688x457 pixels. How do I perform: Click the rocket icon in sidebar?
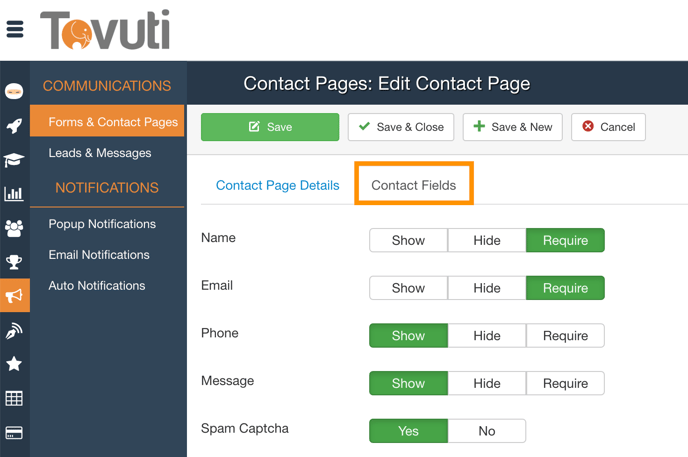point(14,126)
